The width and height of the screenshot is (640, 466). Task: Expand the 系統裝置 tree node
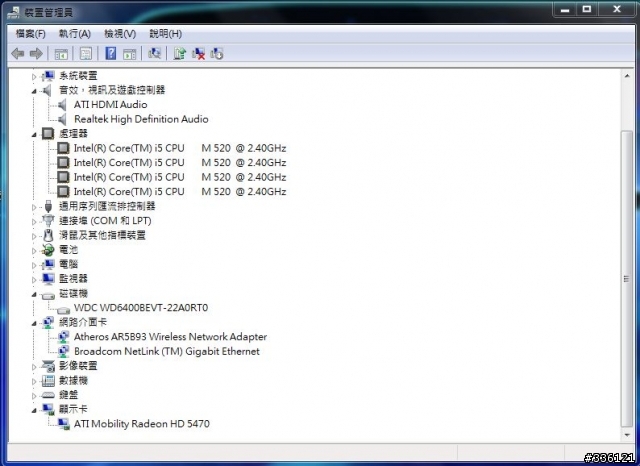[34, 76]
